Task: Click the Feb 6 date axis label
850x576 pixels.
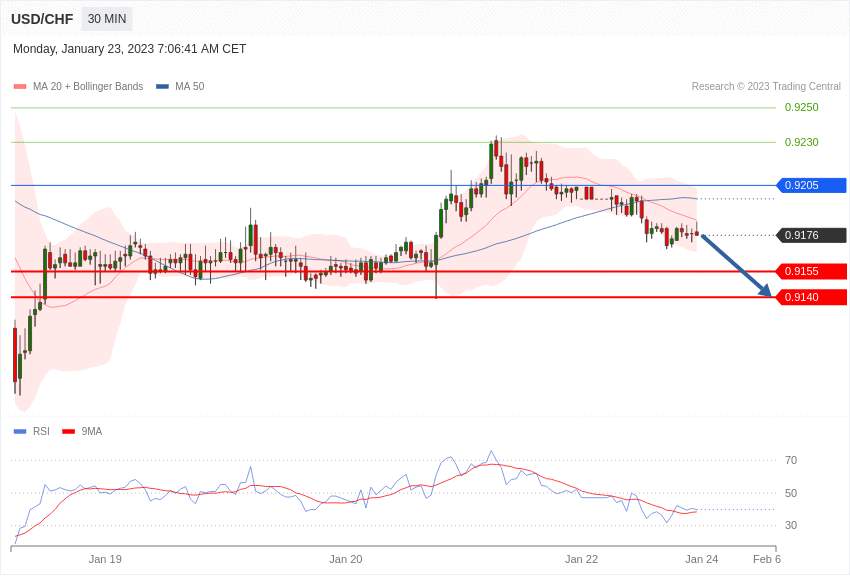Action: 767,559
